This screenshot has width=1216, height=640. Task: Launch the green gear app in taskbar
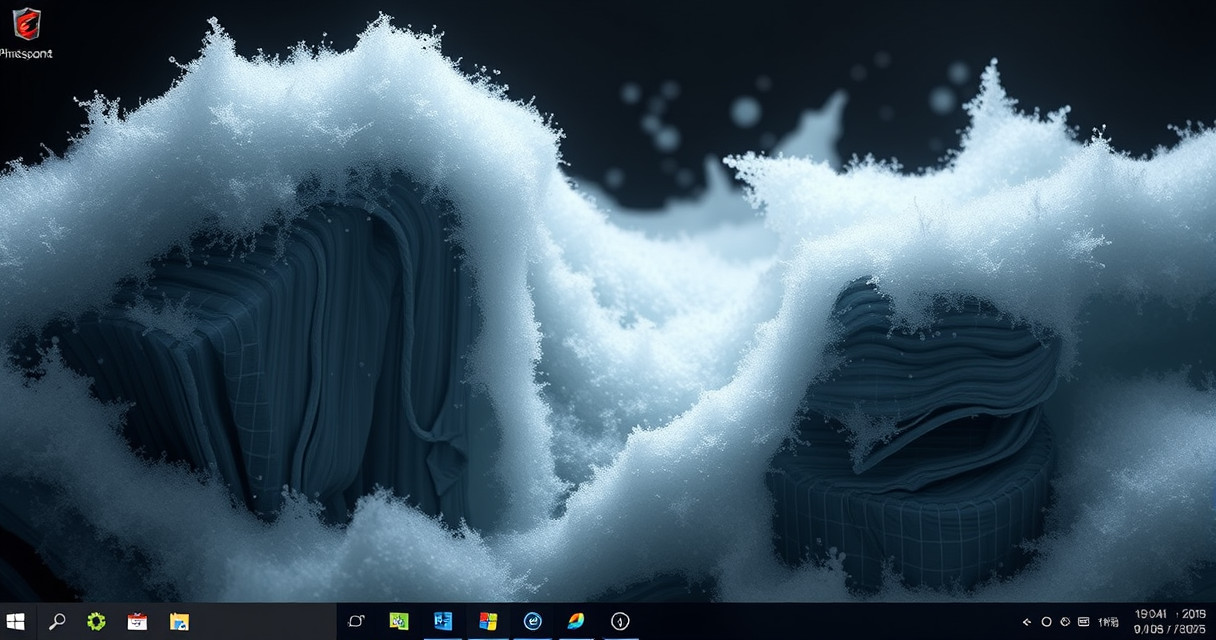coord(96,621)
